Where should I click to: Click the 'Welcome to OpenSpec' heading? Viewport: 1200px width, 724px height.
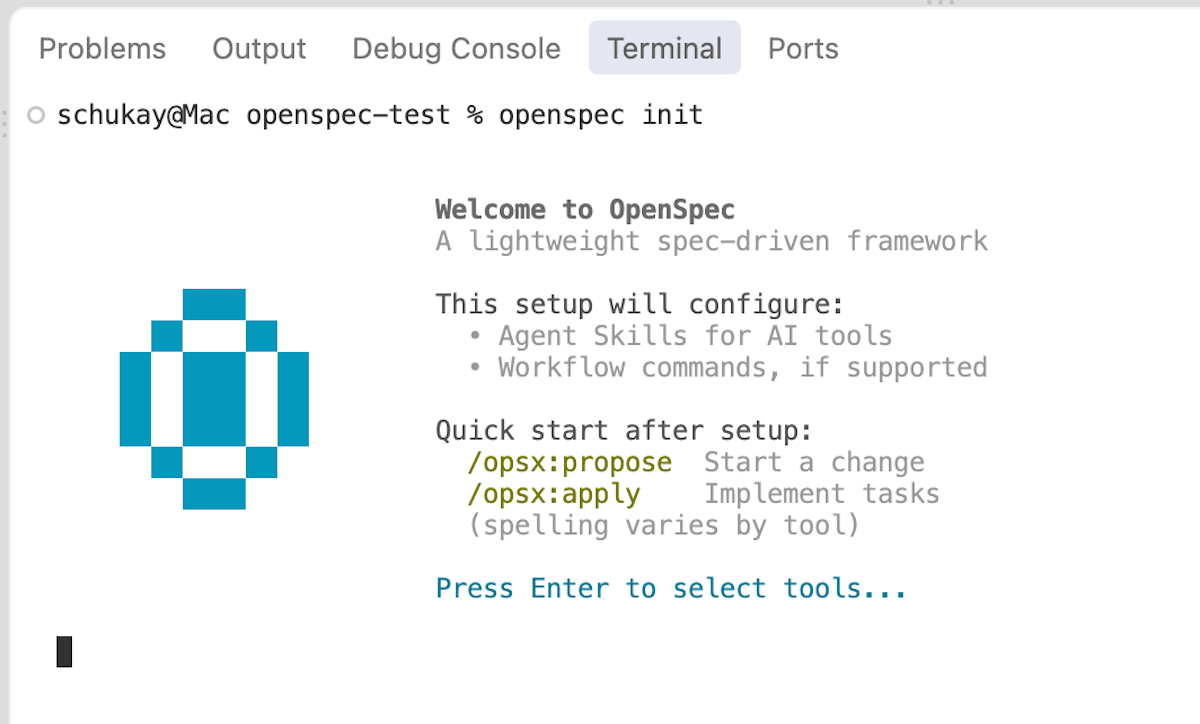tap(585, 210)
